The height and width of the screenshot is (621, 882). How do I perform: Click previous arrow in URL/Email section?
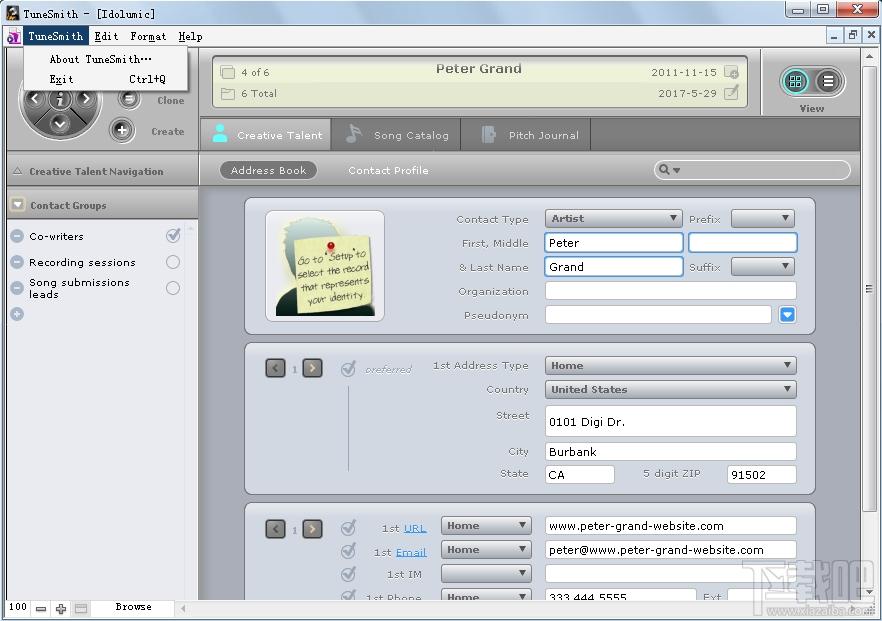275,529
